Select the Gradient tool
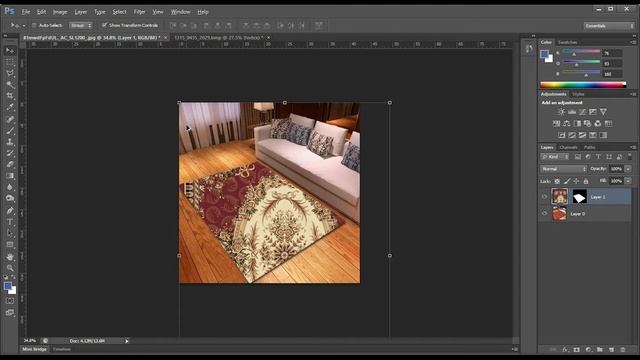The height and width of the screenshot is (360, 640). [x=10, y=176]
